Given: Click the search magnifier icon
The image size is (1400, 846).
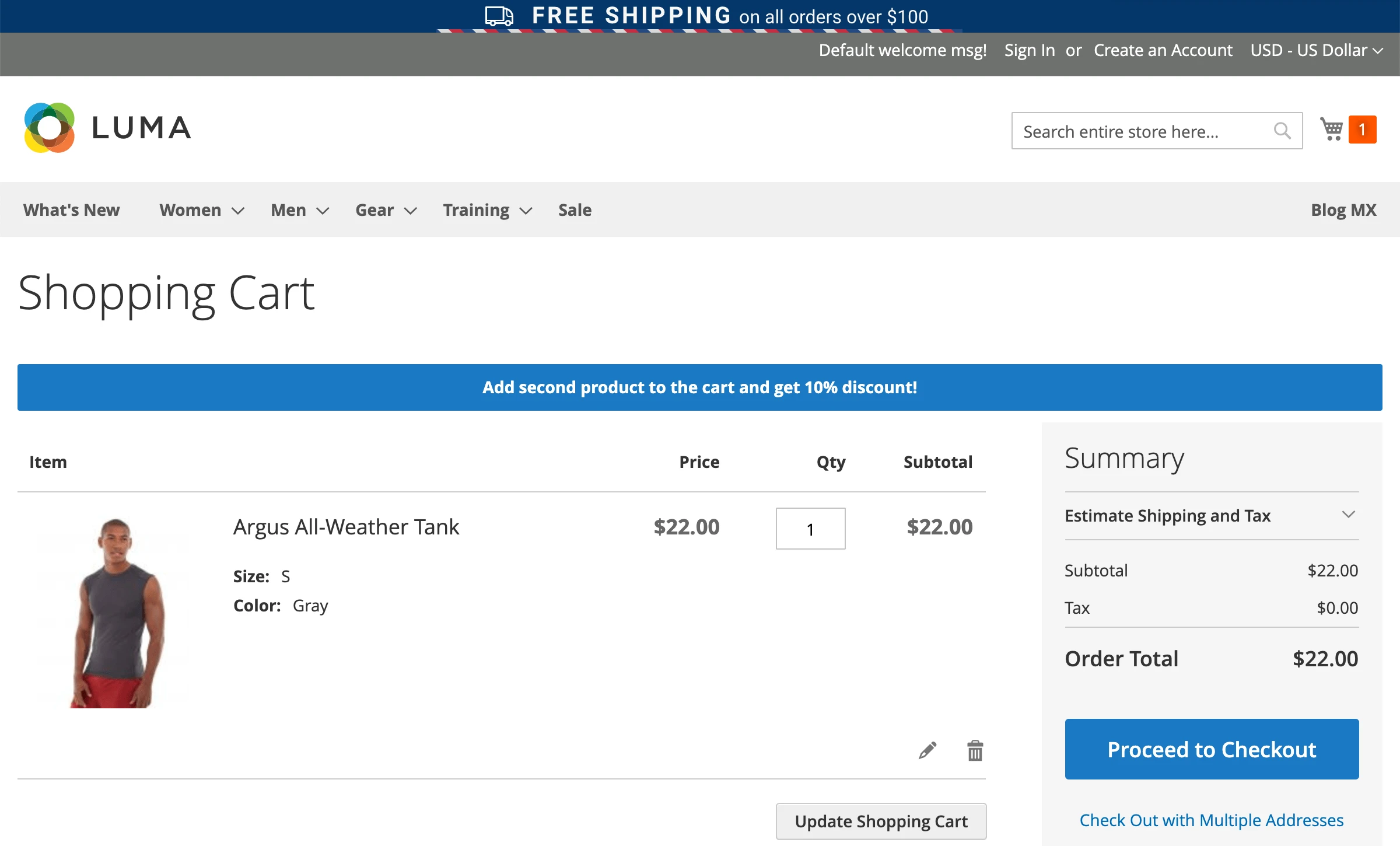Looking at the screenshot, I should coord(1282,131).
